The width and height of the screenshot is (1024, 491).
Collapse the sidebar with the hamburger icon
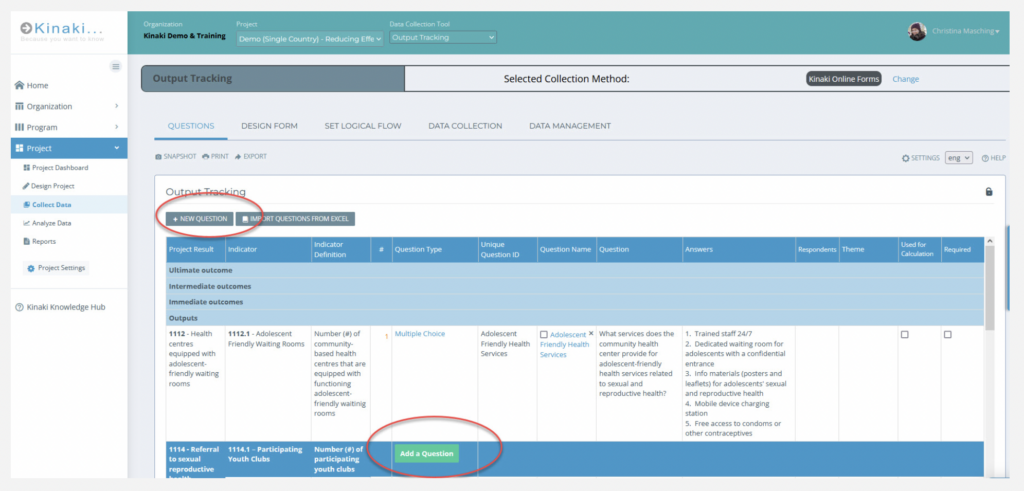tap(116, 66)
